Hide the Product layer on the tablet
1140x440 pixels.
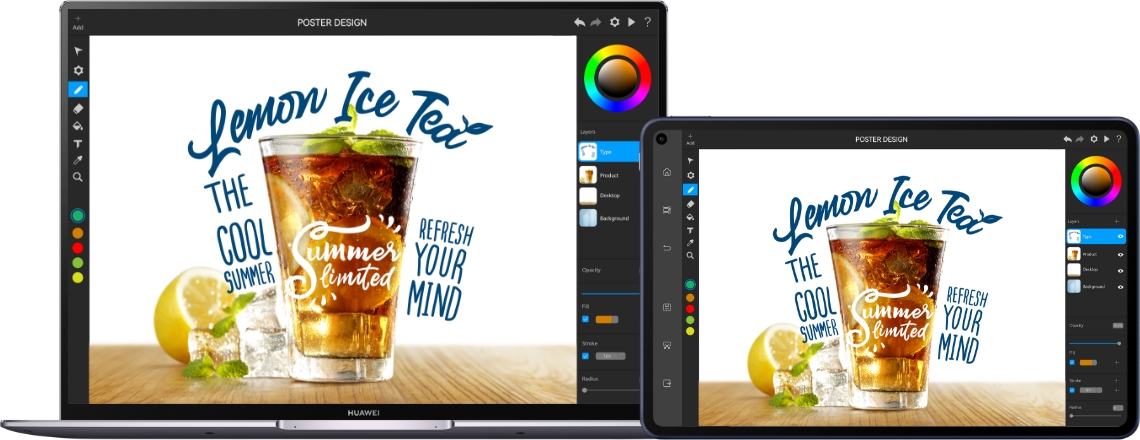click(1120, 255)
